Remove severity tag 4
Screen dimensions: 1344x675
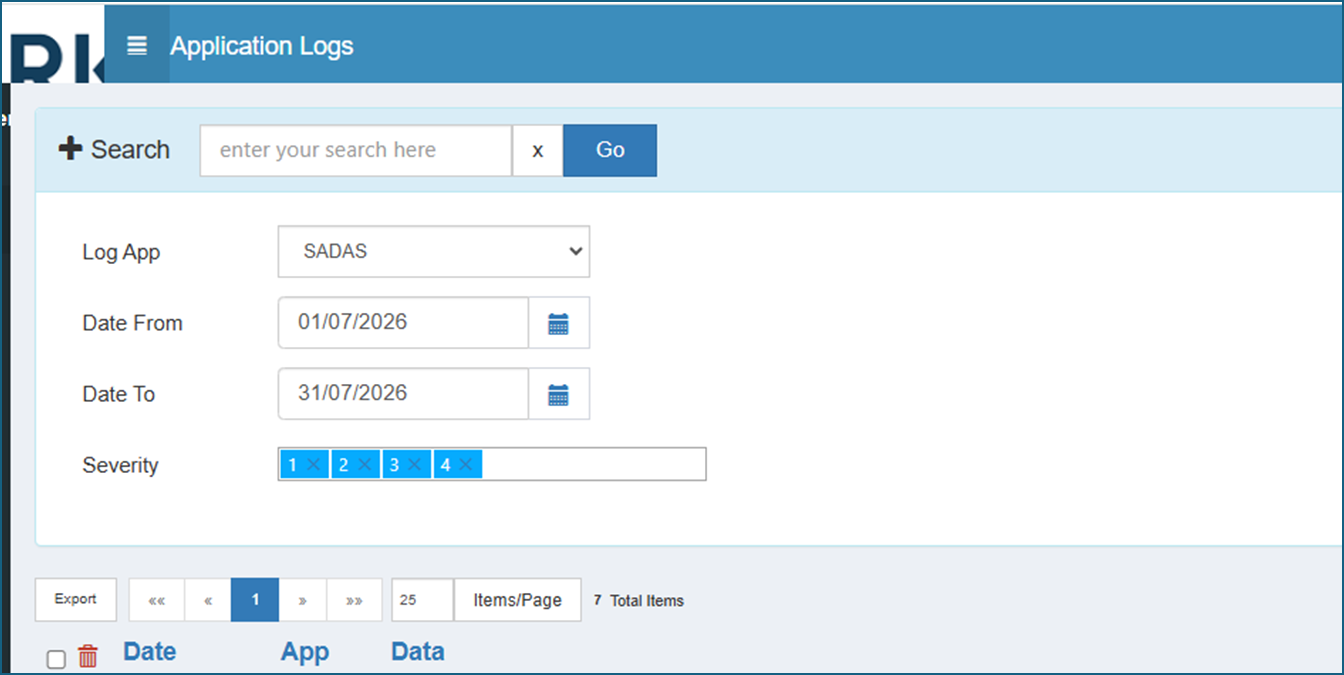(x=465, y=464)
